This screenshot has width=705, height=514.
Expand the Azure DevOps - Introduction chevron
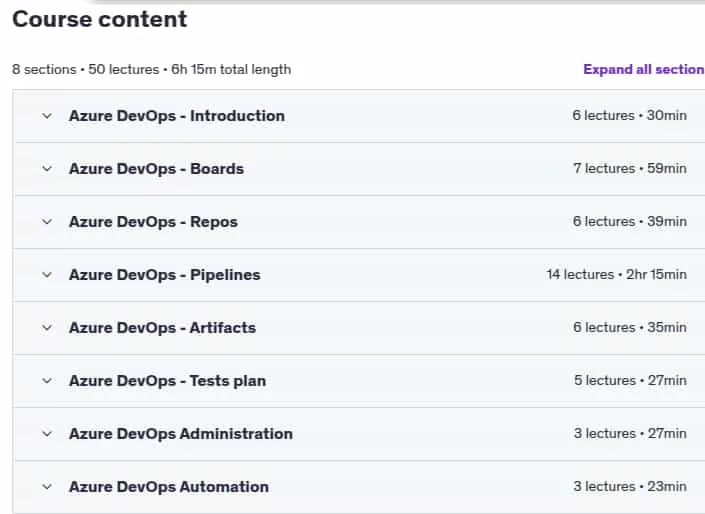pyautogui.click(x=47, y=116)
